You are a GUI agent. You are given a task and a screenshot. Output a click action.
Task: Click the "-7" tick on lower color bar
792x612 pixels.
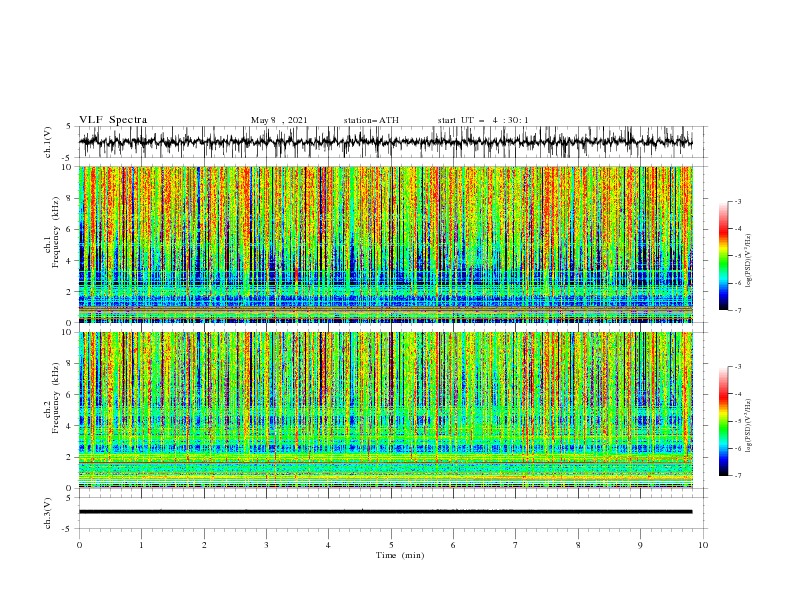click(x=737, y=476)
